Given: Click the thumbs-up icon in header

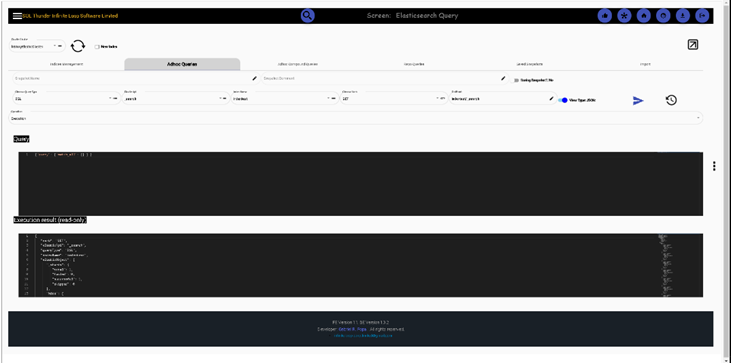Looking at the screenshot, I should (x=605, y=16).
